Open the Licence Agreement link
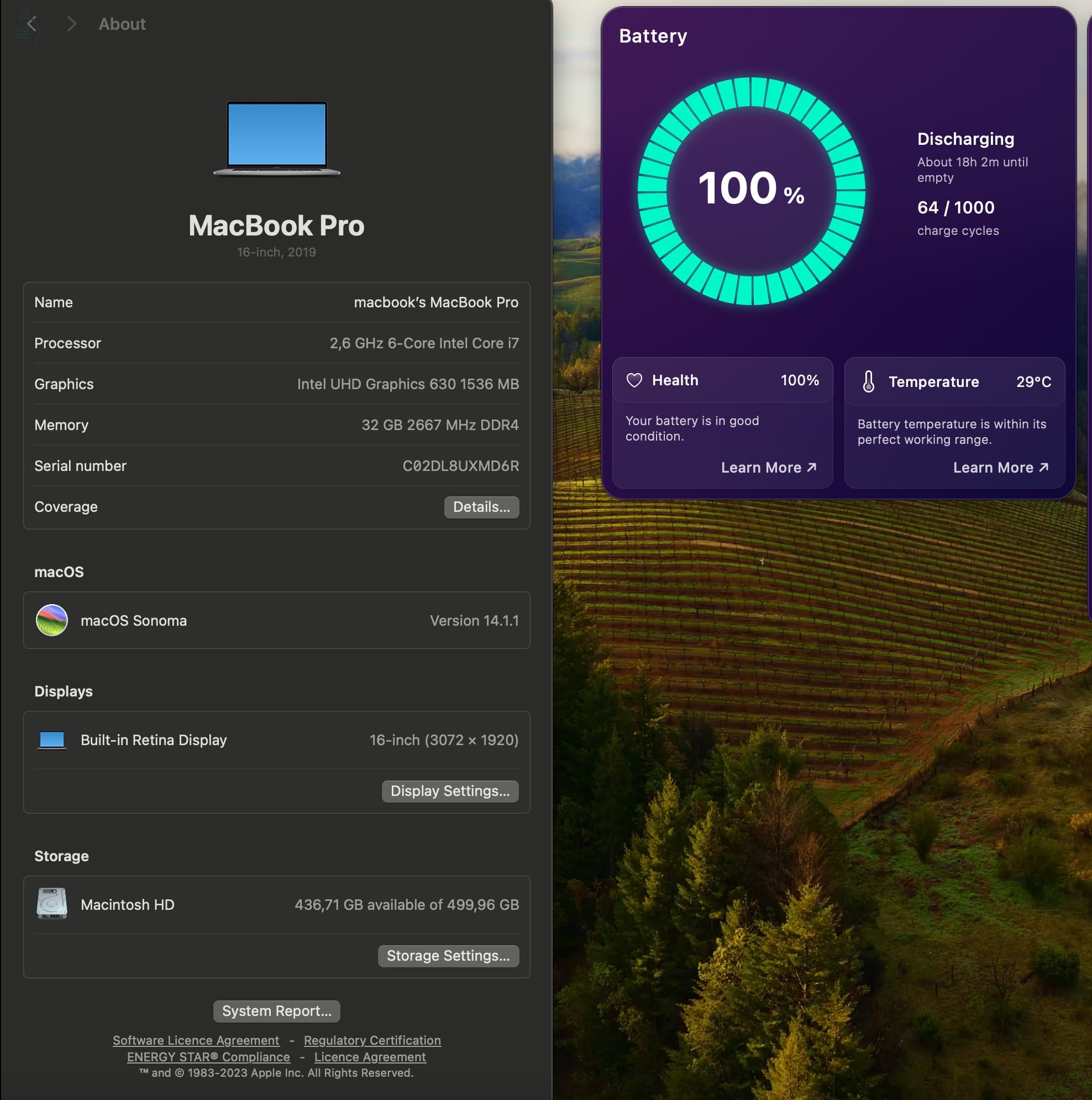The width and height of the screenshot is (1092, 1100). (370, 1057)
